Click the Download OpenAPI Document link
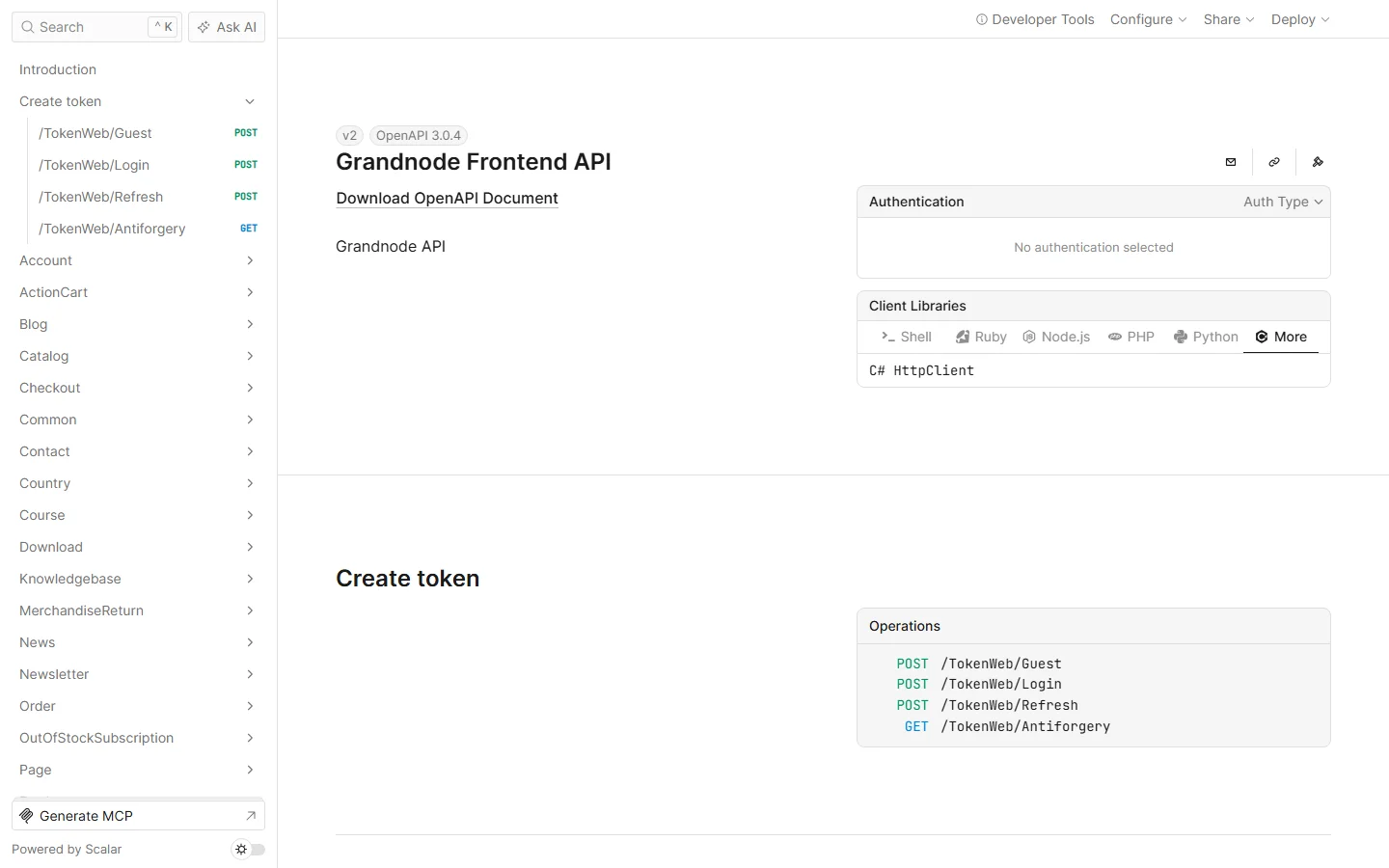This screenshot has height=868, width=1389. pyautogui.click(x=447, y=198)
